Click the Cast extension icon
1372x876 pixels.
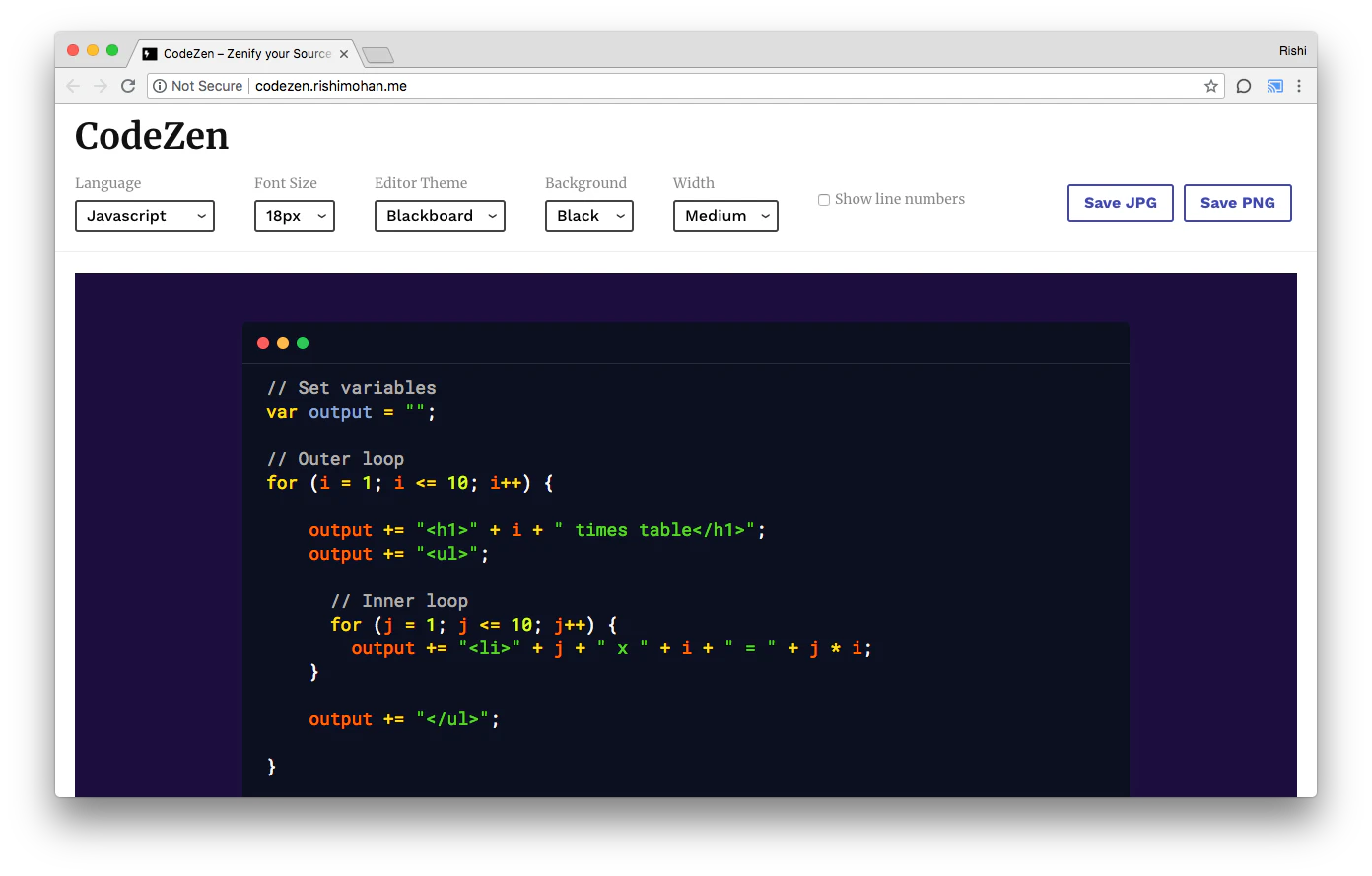[1275, 86]
